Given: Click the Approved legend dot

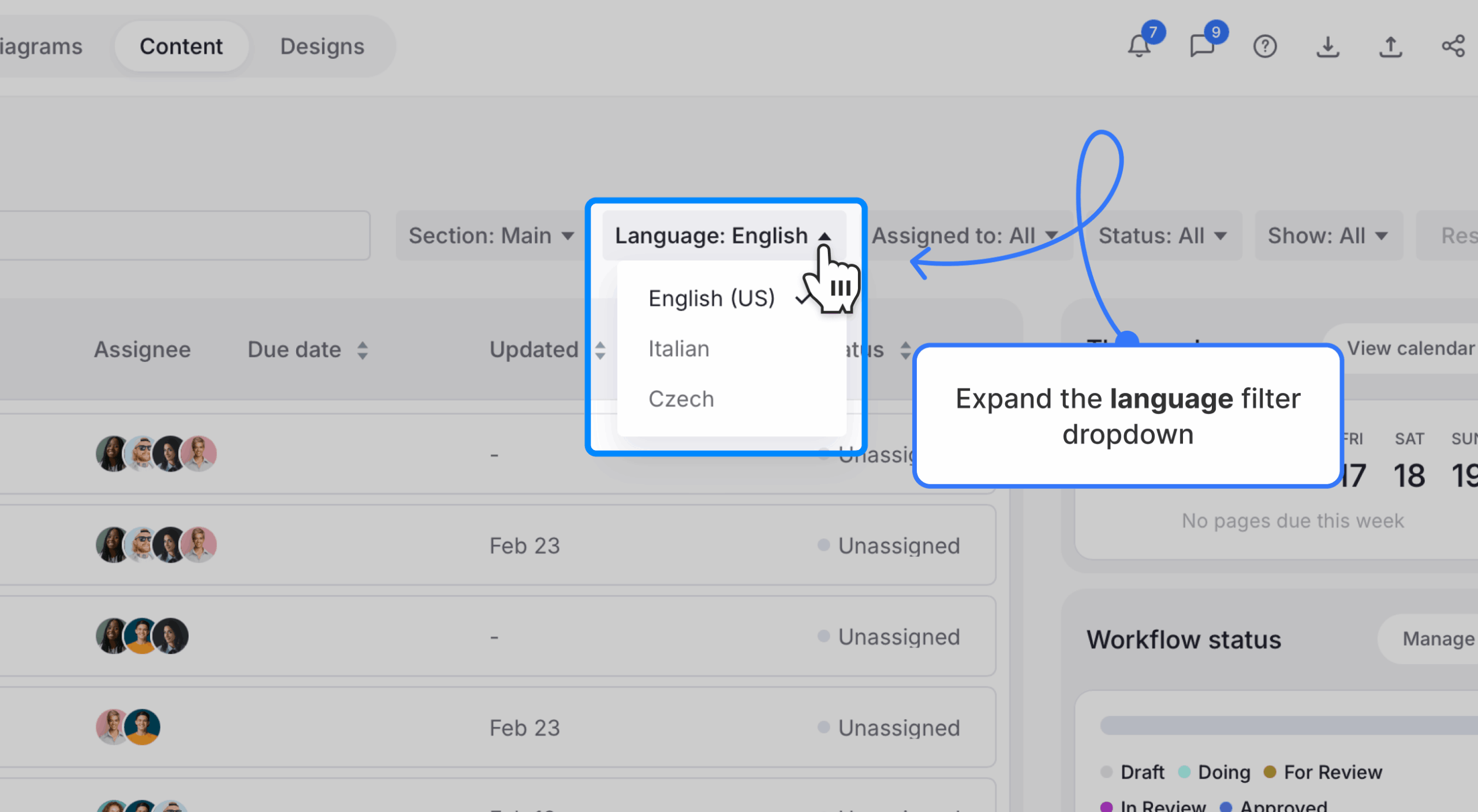Looking at the screenshot, I should (x=1226, y=806).
